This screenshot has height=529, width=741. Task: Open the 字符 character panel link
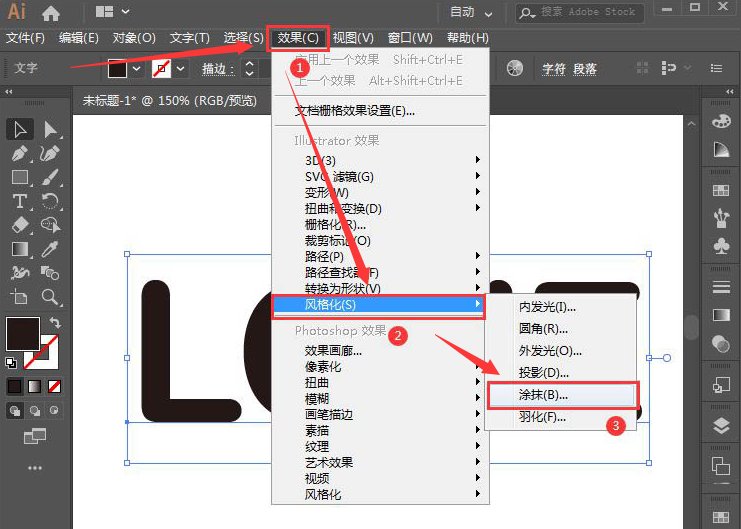click(553, 69)
